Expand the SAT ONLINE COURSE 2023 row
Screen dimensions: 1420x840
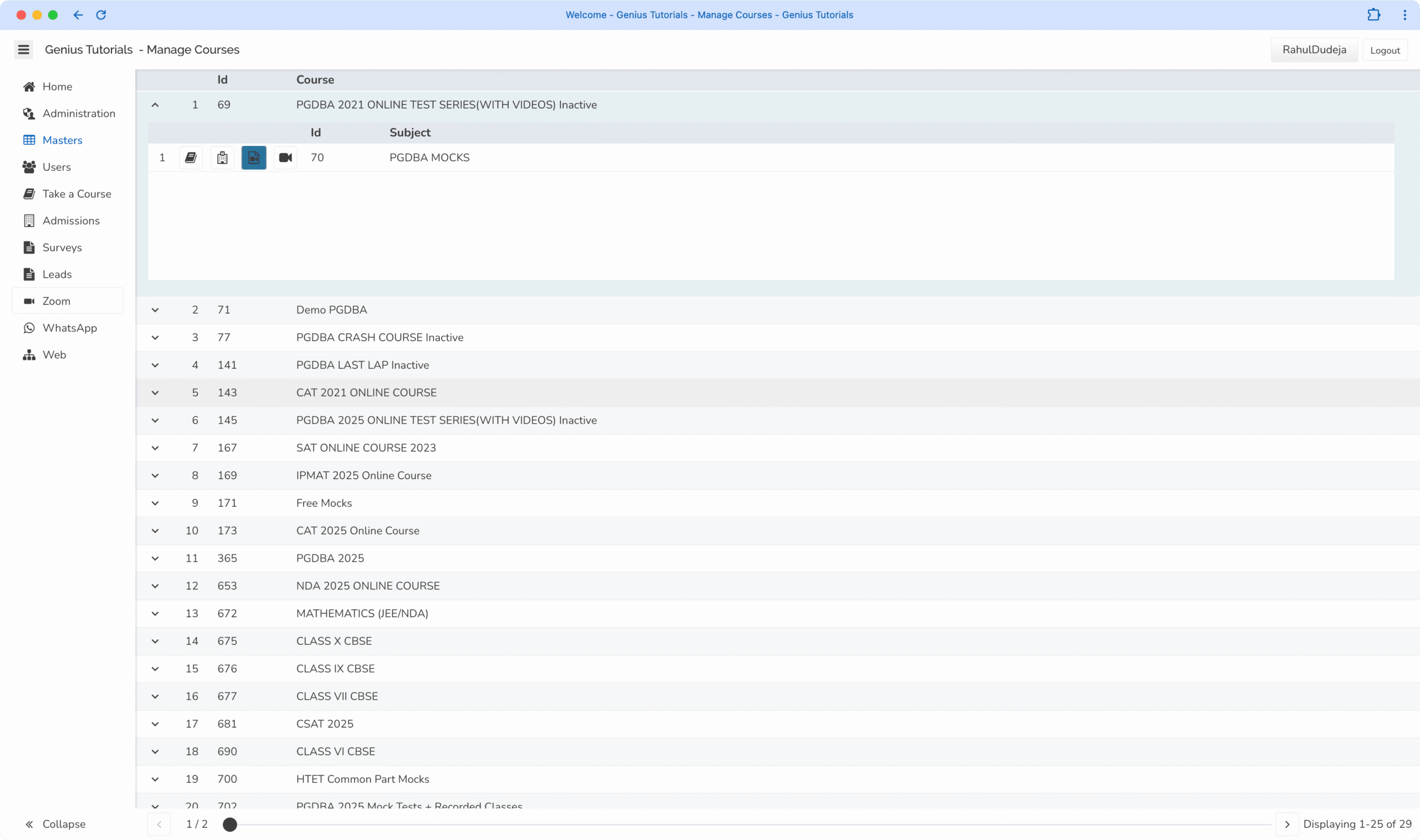click(155, 449)
